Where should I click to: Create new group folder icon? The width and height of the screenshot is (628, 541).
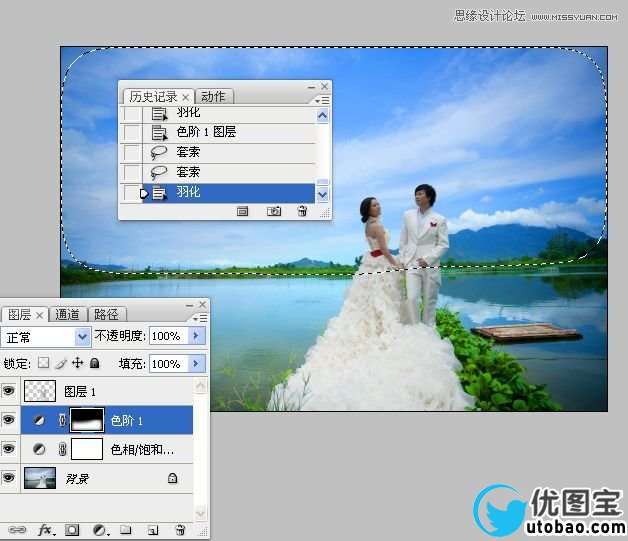coord(126,530)
